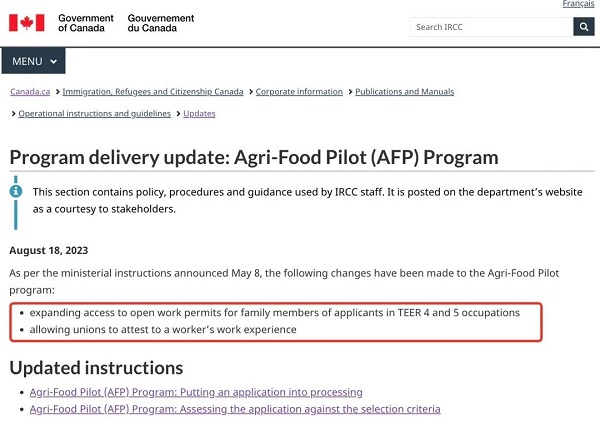Click the chevron beside MENU
Image resolution: width=600 pixels, height=428 pixels.
[x=53, y=62]
